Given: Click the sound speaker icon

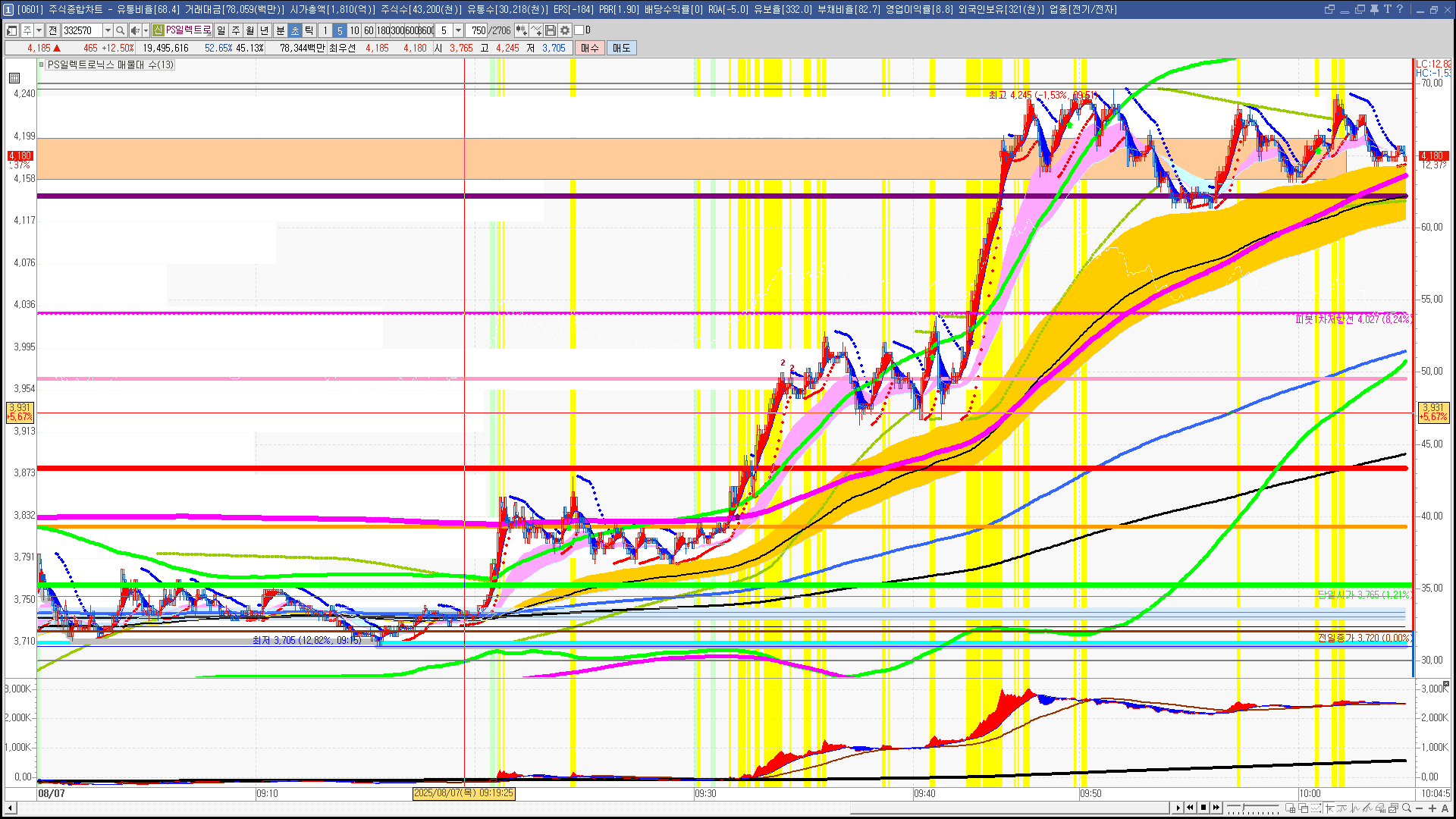Looking at the screenshot, I should (134, 30).
